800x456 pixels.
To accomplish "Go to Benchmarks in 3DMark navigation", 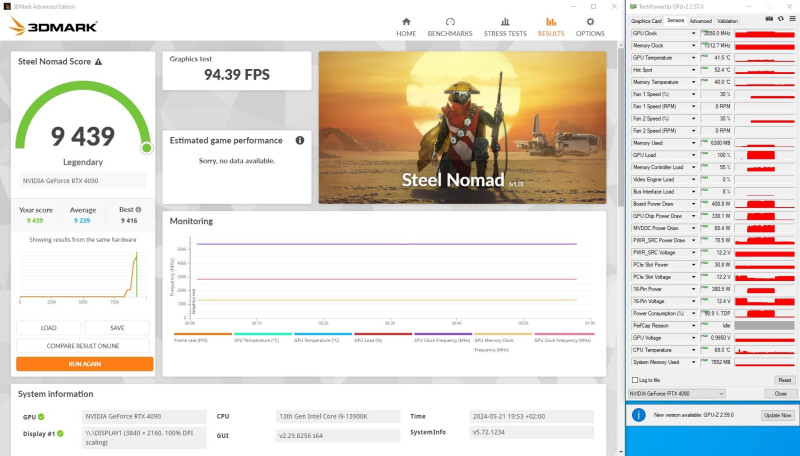I will (450, 27).
